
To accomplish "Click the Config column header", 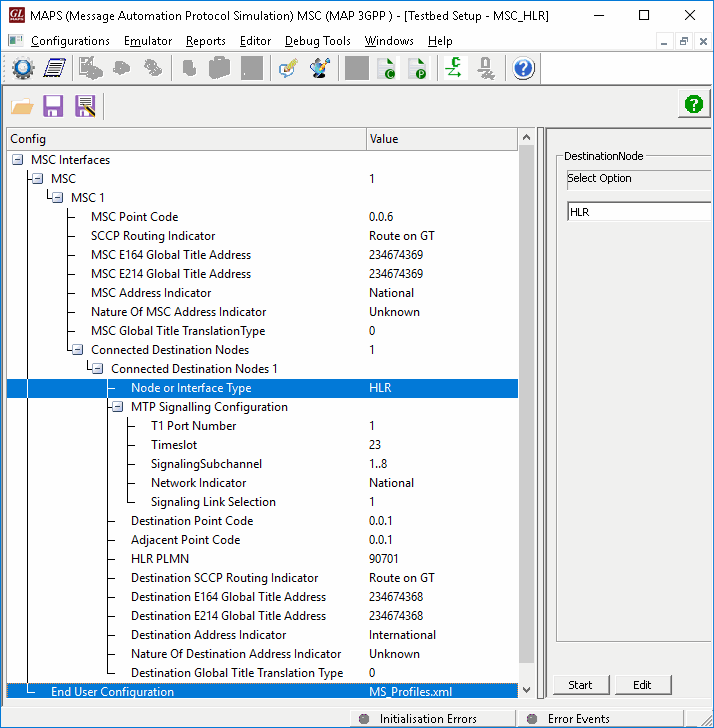I will (187, 139).
